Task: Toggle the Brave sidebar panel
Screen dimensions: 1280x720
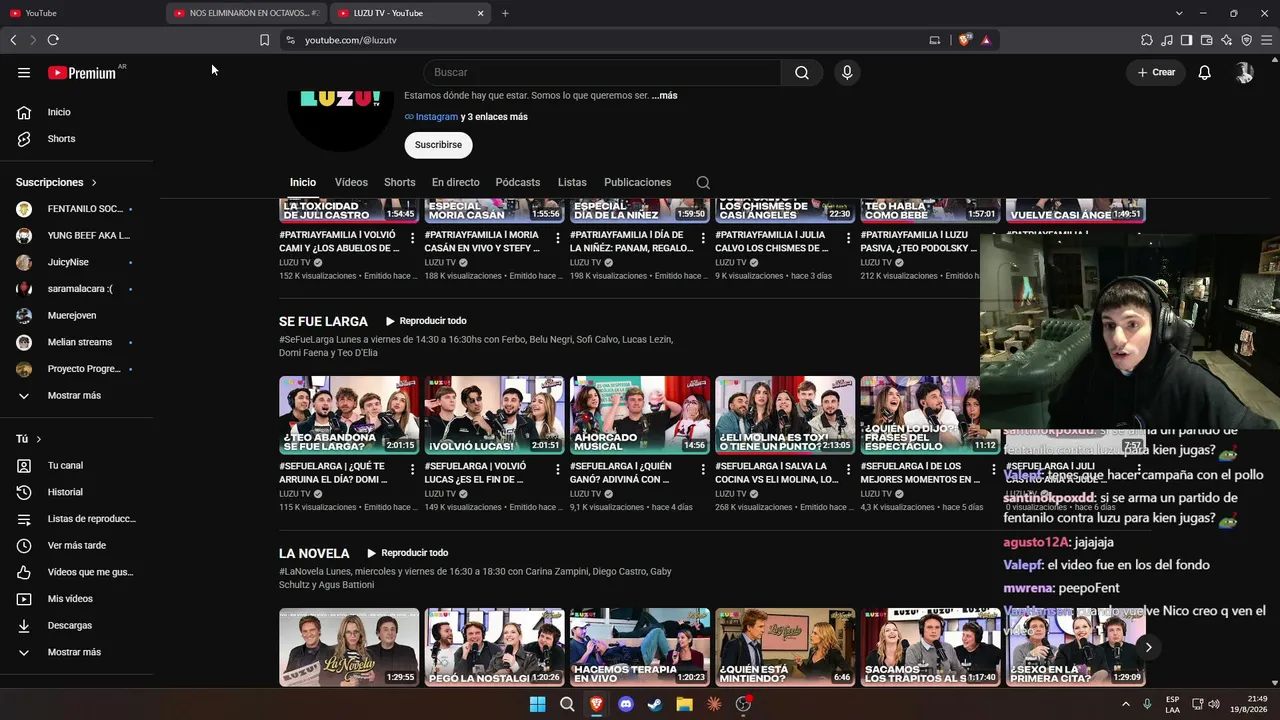Action: pos(1187,40)
